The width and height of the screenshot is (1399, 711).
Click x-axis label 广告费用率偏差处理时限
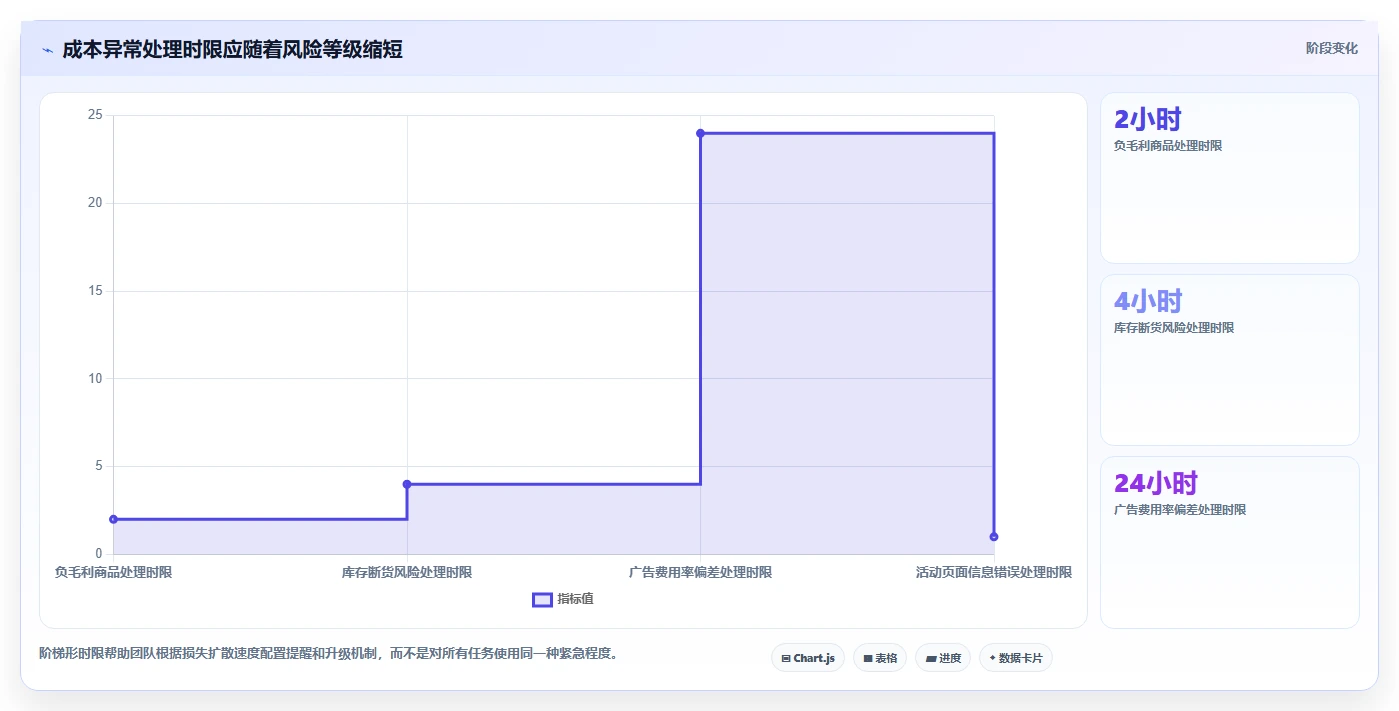[x=700, y=573]
